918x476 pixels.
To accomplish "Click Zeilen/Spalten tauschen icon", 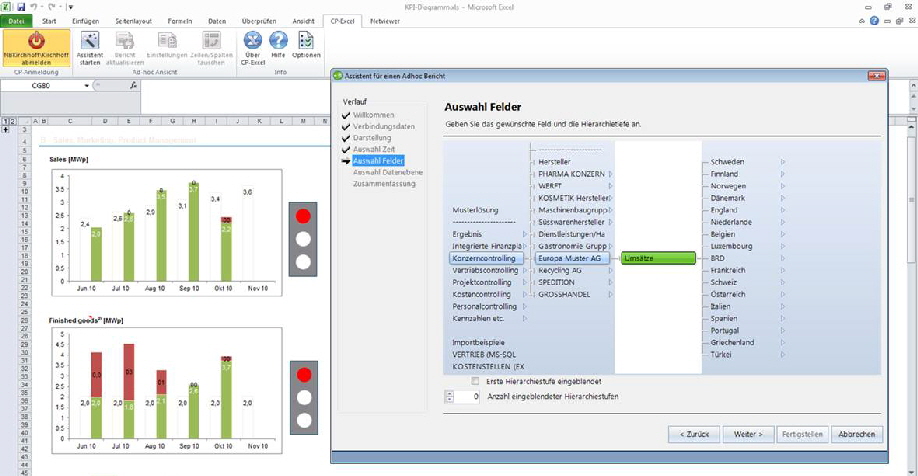I will [x=211, y=40].
